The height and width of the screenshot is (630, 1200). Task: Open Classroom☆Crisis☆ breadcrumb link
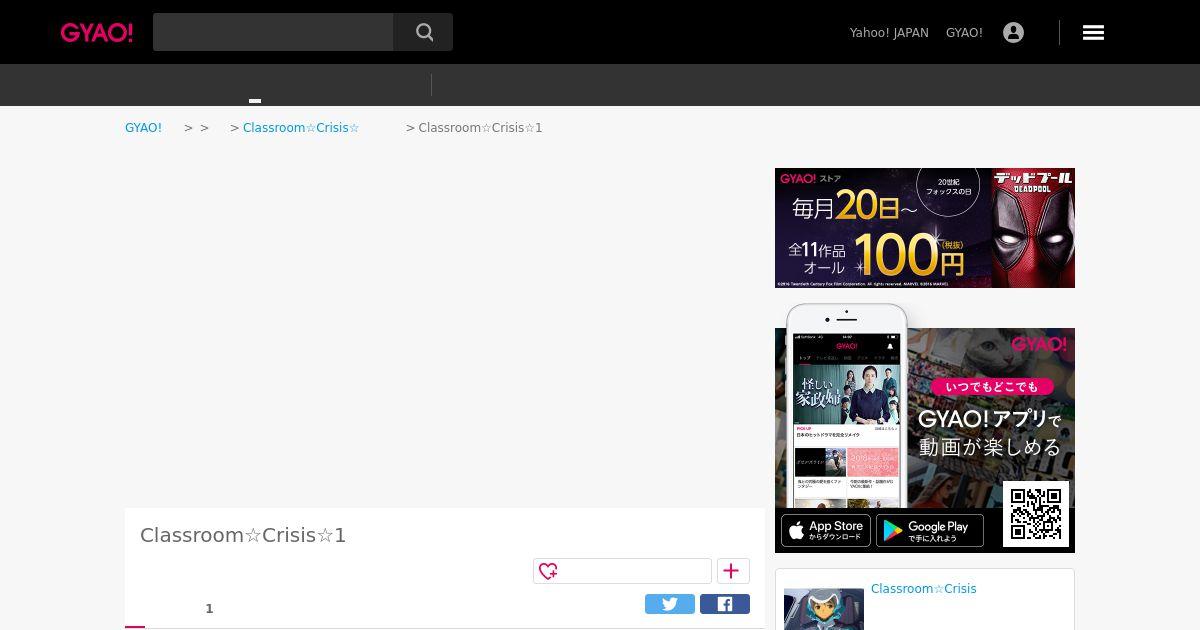pyautogui.click(x=301, y=128)
